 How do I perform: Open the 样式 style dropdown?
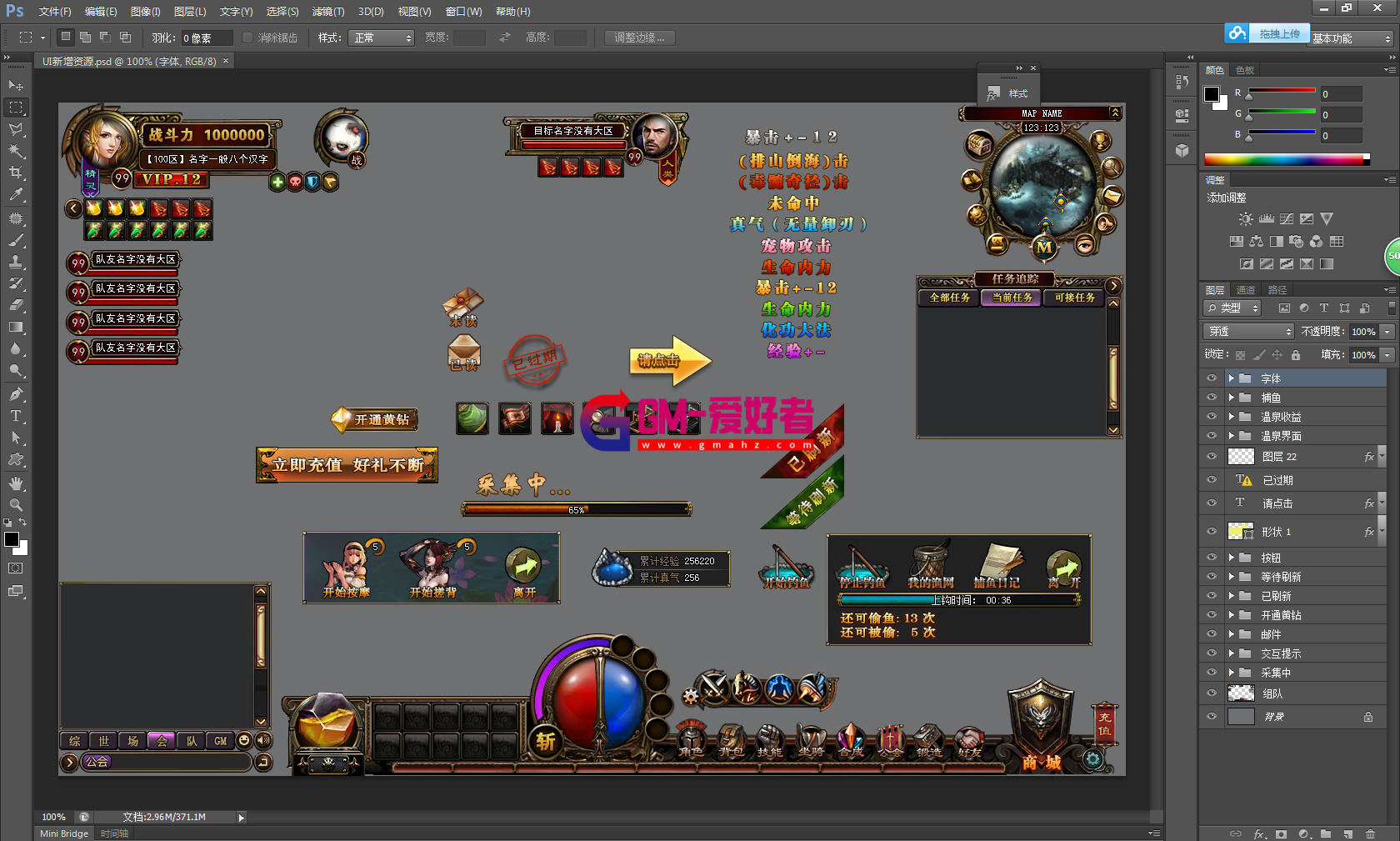[382, 38]
